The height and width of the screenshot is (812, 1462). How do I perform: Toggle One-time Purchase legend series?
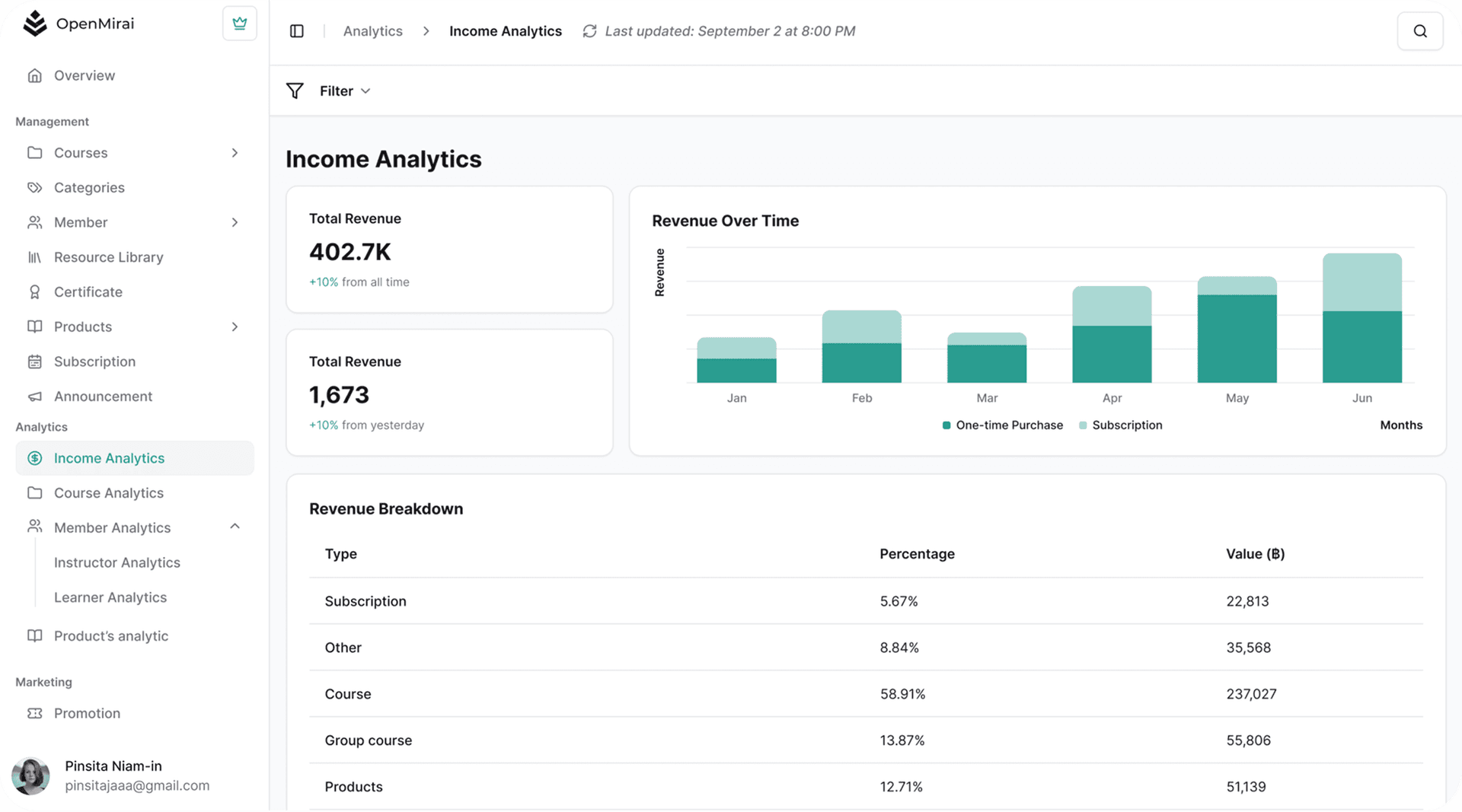point(1001,425)
